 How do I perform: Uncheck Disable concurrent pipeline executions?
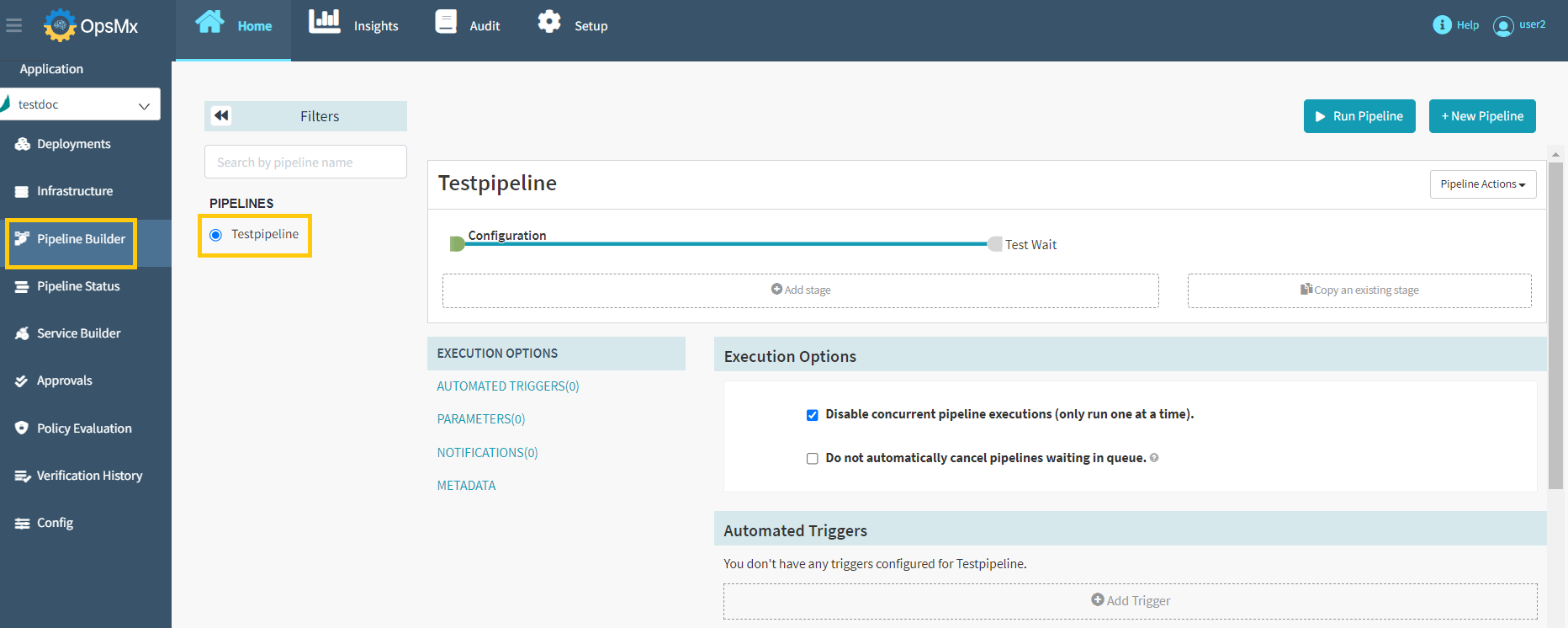813,415
